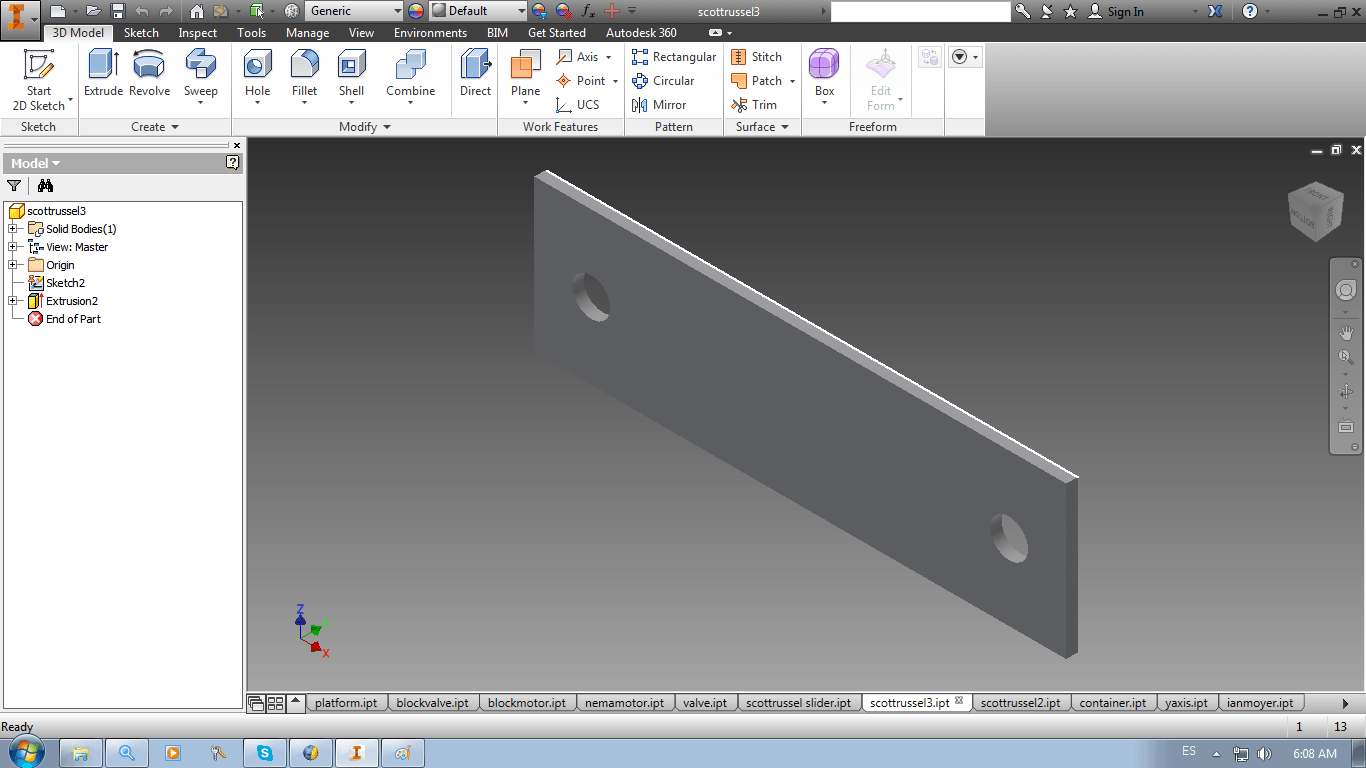
Task: Open the appearance color wheel
Action: click(x=416, y=11)
